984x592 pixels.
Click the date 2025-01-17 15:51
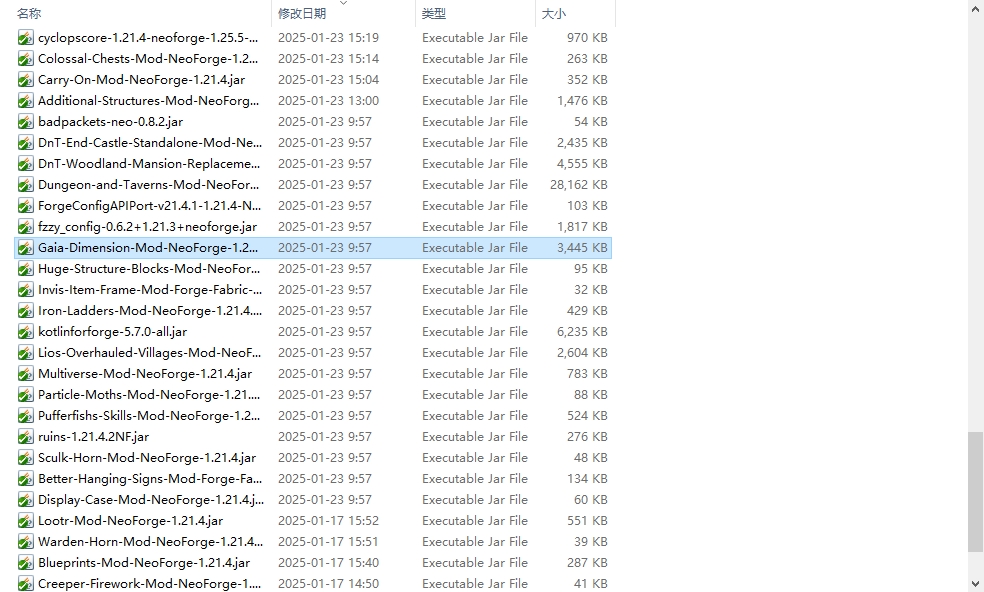pyautogui.click(x=328, y=541)
